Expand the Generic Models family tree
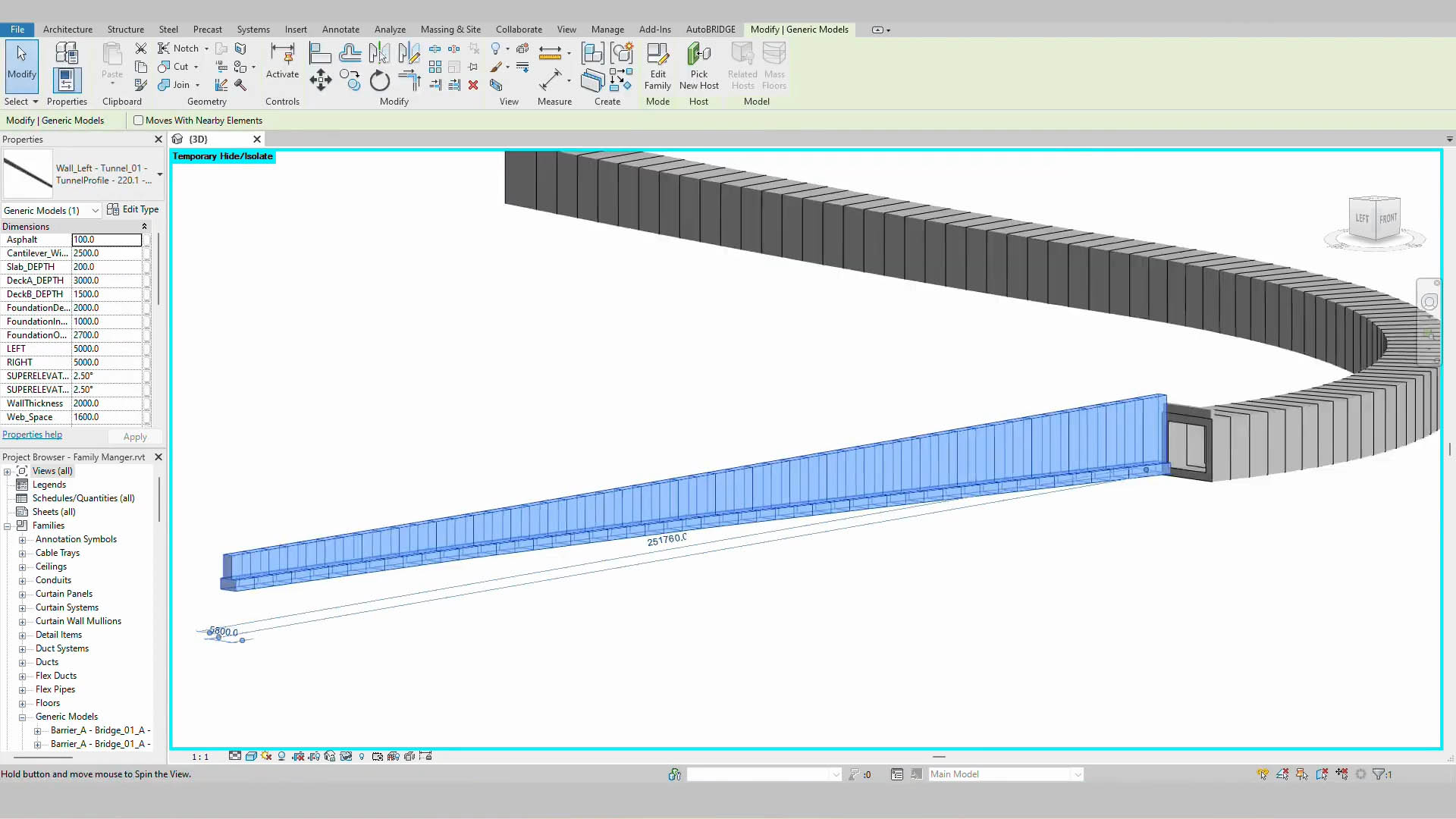This screenshot has height=819, width=1456. click(22, 716)
